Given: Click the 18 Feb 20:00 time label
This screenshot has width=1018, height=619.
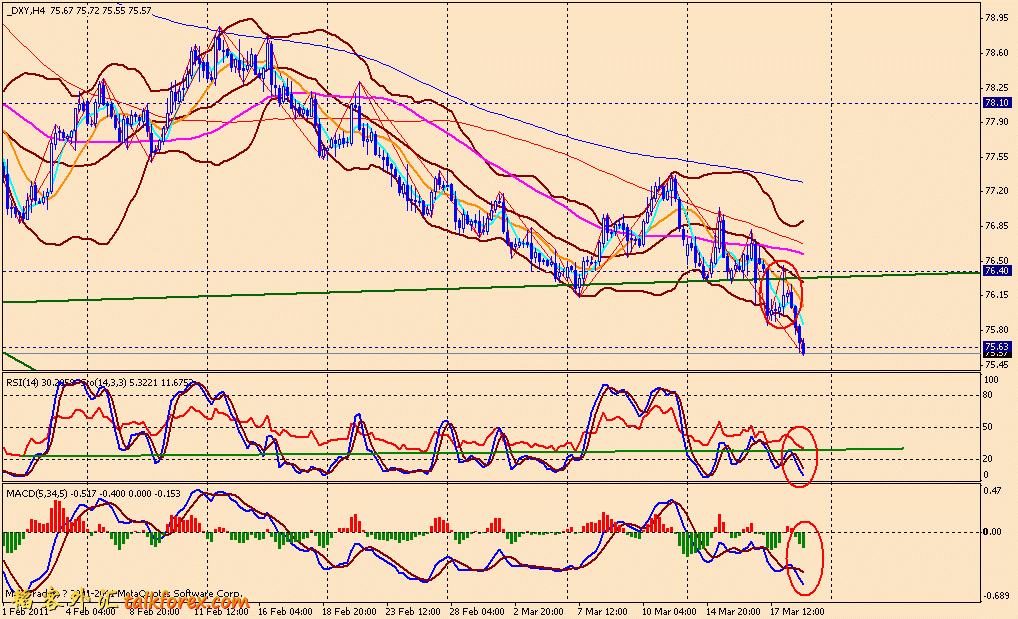Looking at the screenshot, I should (x=350, y=612).
